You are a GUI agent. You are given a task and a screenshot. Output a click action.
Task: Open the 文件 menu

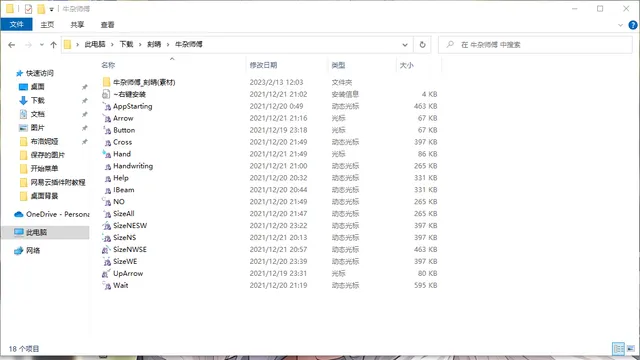pos(16,24)
